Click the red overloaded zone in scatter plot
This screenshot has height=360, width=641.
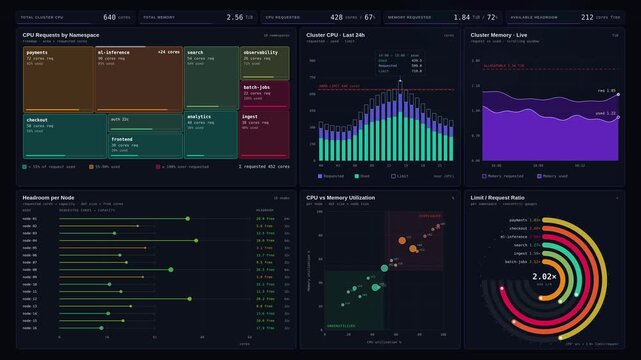coord(414,241)
